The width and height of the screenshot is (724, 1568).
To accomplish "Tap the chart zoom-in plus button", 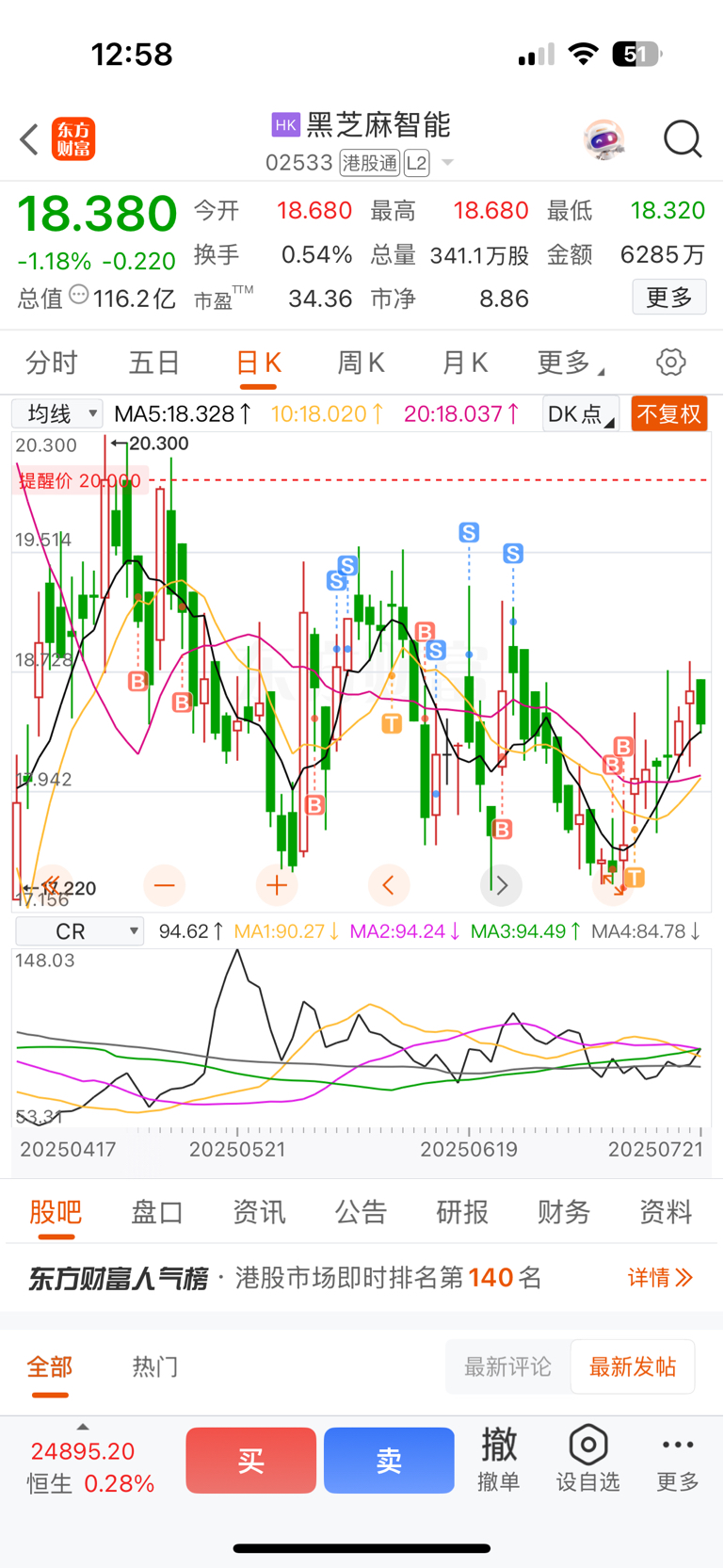I will pyautogui.click(x=277, y=885).
